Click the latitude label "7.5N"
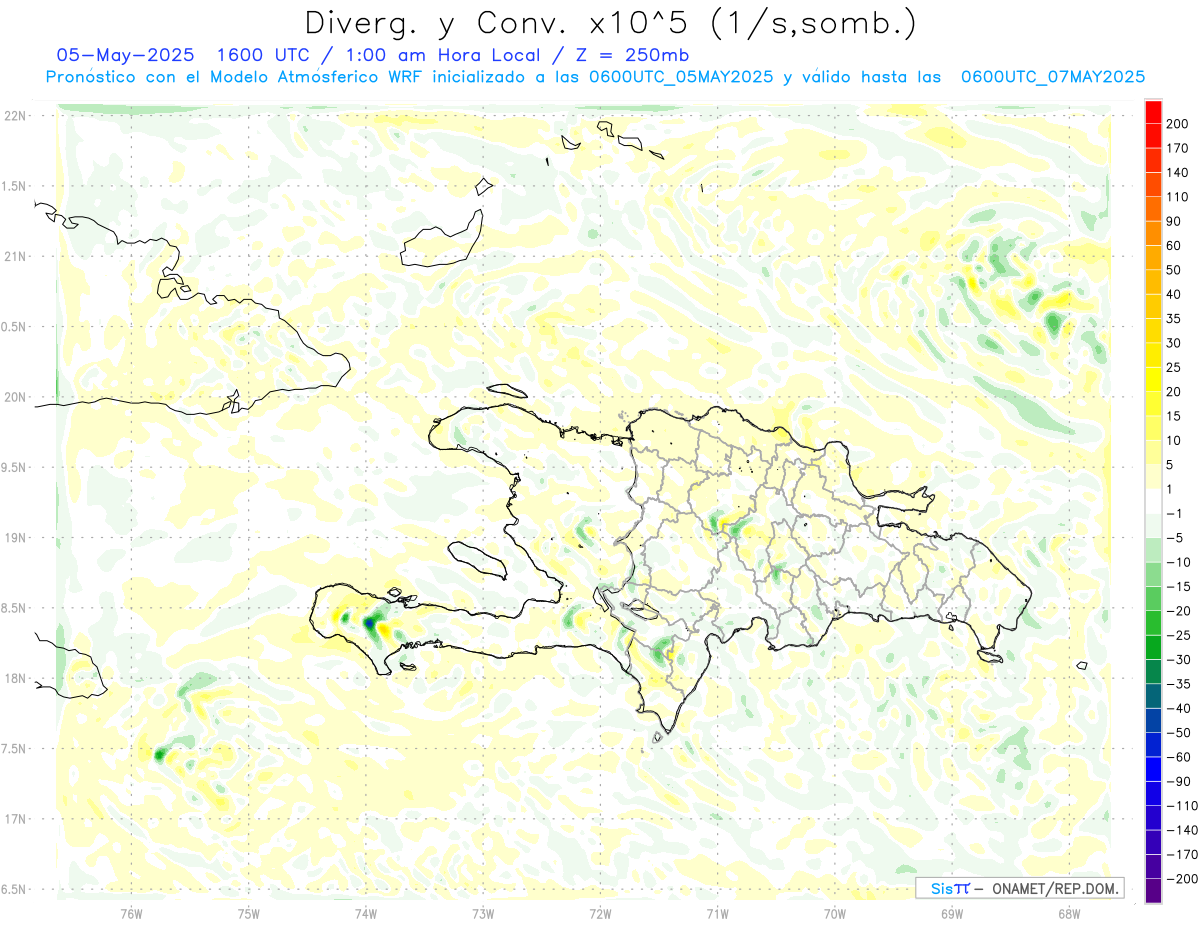 [x=14, y=749]
